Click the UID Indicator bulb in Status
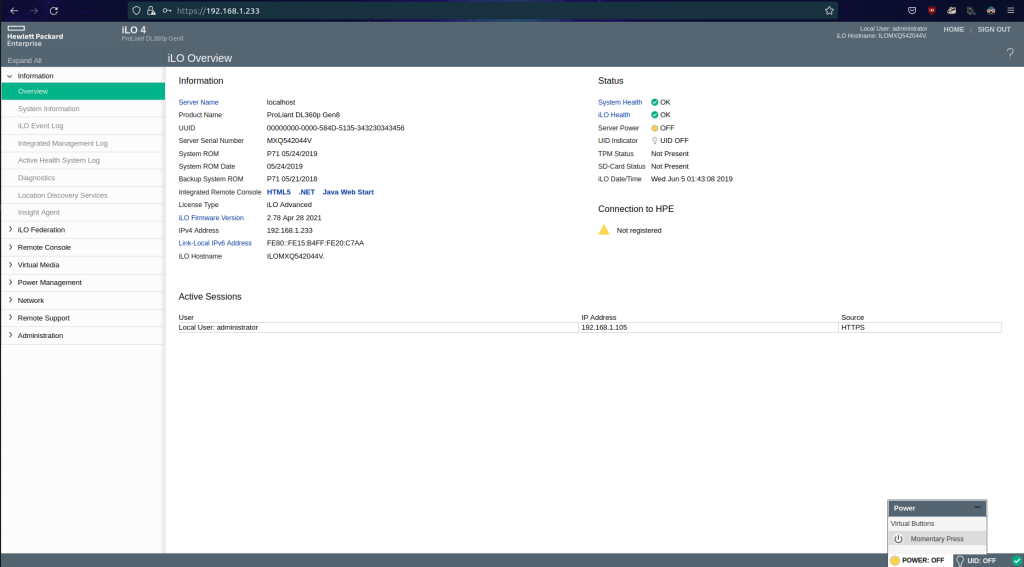This screenshot has height=567, width=1024. click(654, 140)
